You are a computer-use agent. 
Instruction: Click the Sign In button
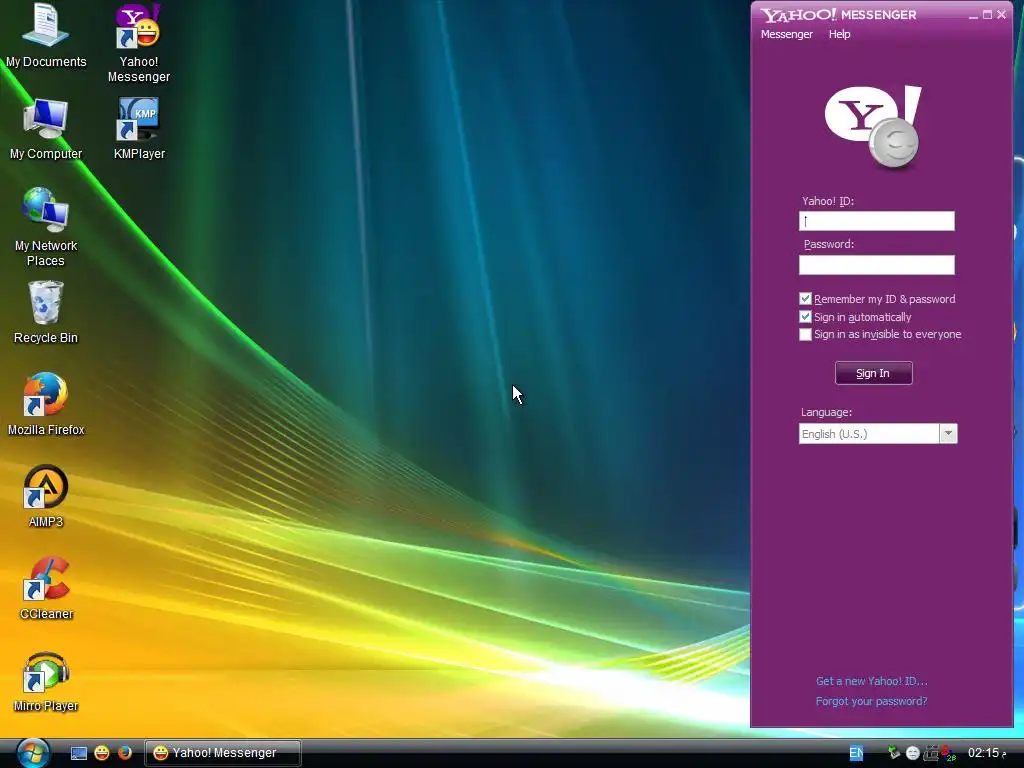tap(873, 374)
